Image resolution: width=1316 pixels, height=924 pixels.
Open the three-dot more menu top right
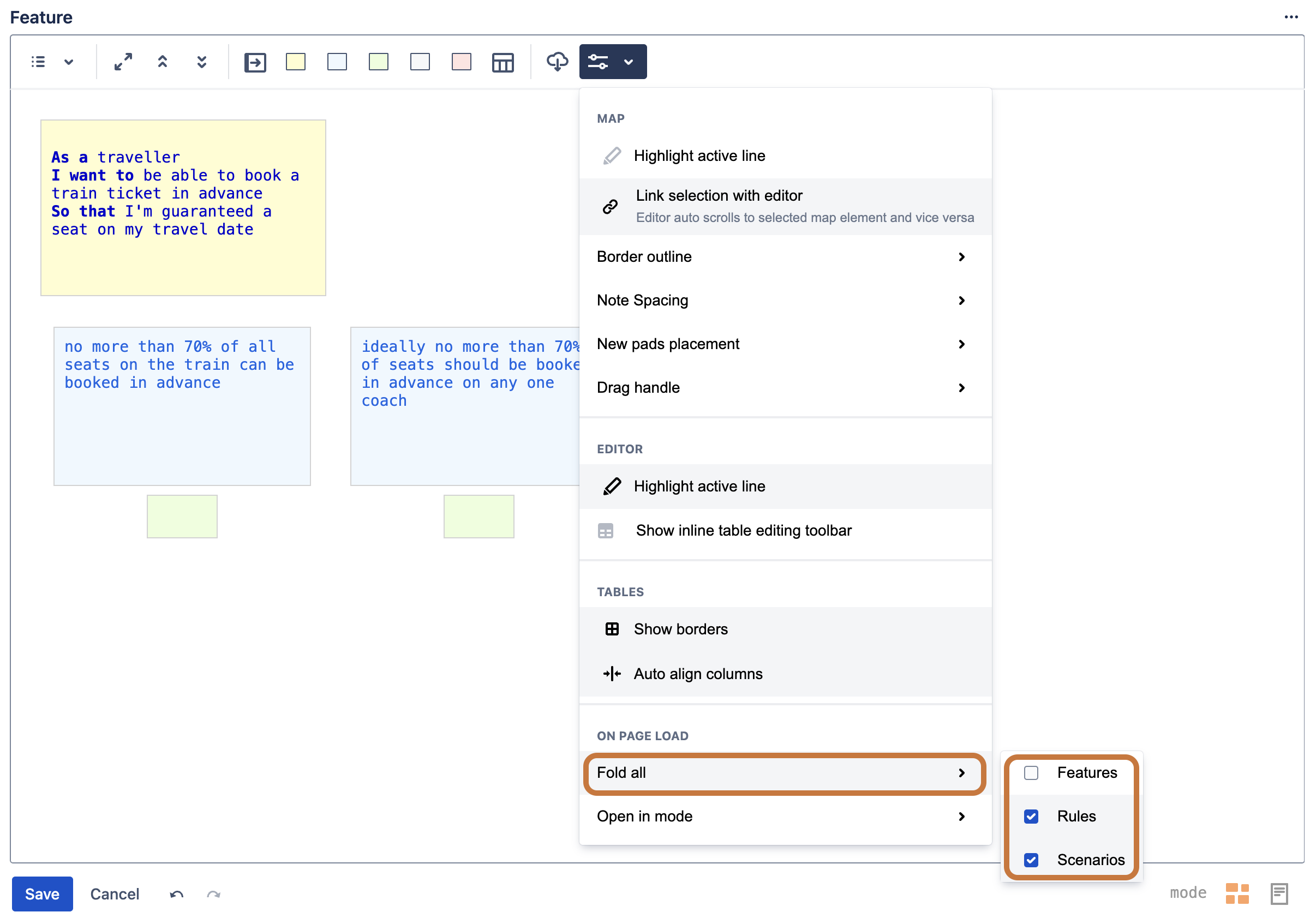1291,17
